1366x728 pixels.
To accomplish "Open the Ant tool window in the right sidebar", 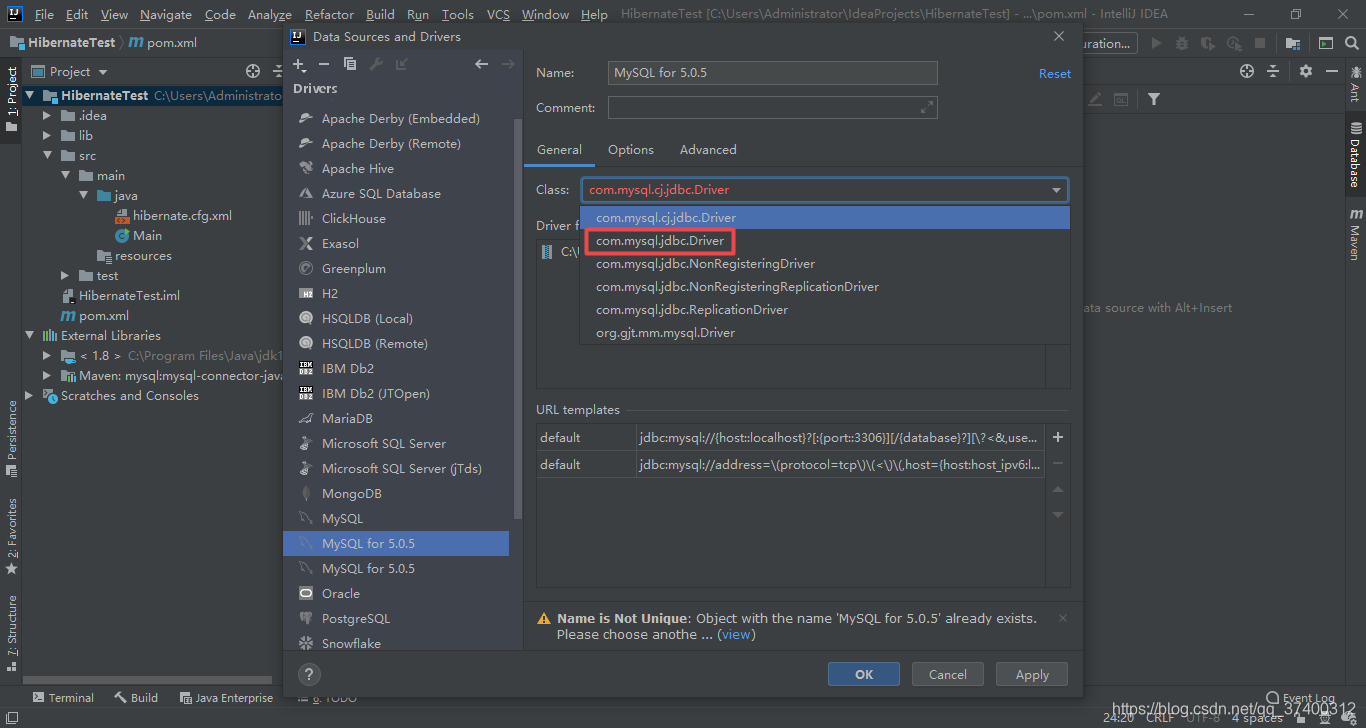I will click(x=1355, y=84).
